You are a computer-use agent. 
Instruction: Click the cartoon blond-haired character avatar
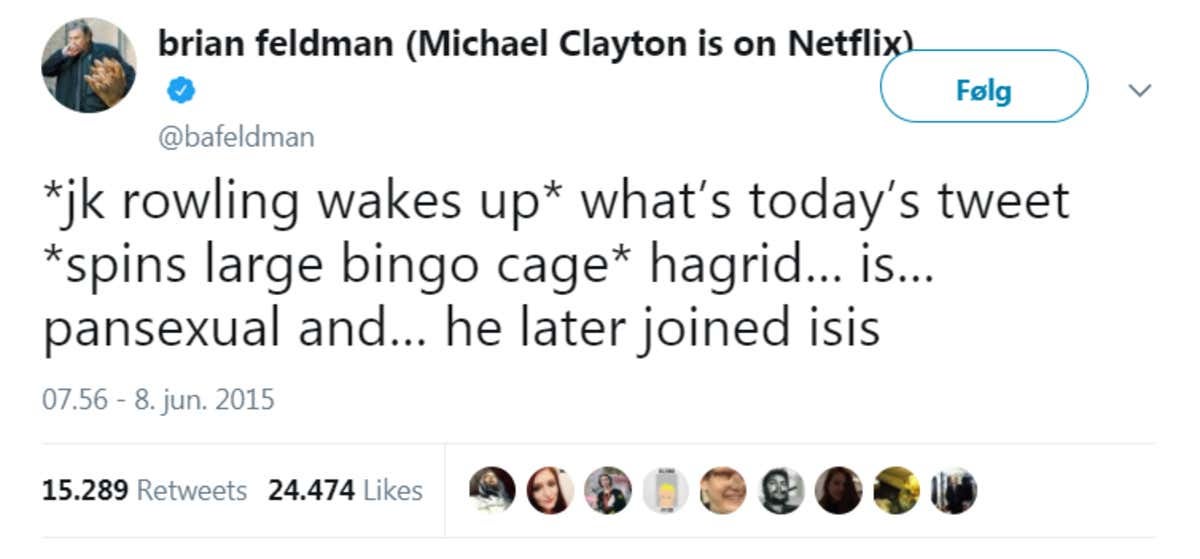point(666,490)
